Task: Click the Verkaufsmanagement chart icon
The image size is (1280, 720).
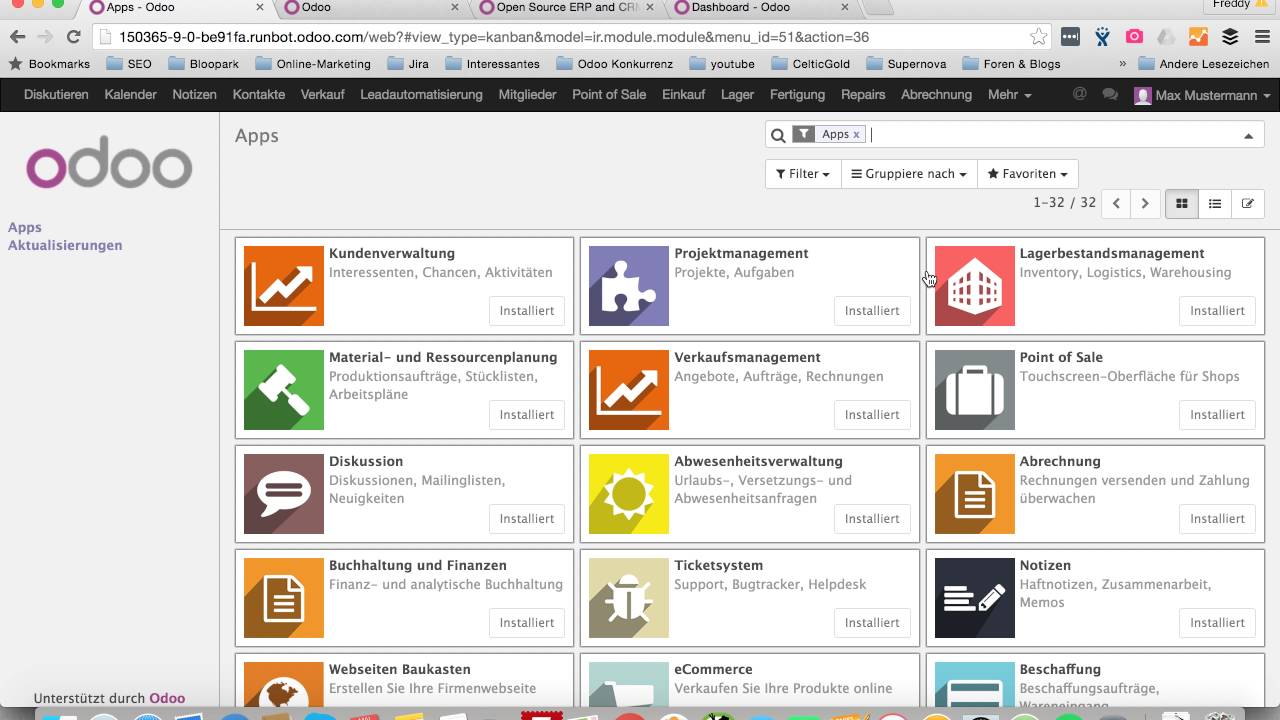Action: coord(629,390)
